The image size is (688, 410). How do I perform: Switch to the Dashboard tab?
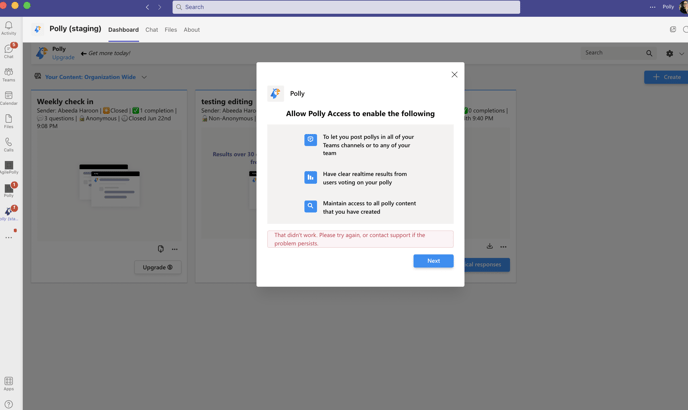(x=123, y=30)
